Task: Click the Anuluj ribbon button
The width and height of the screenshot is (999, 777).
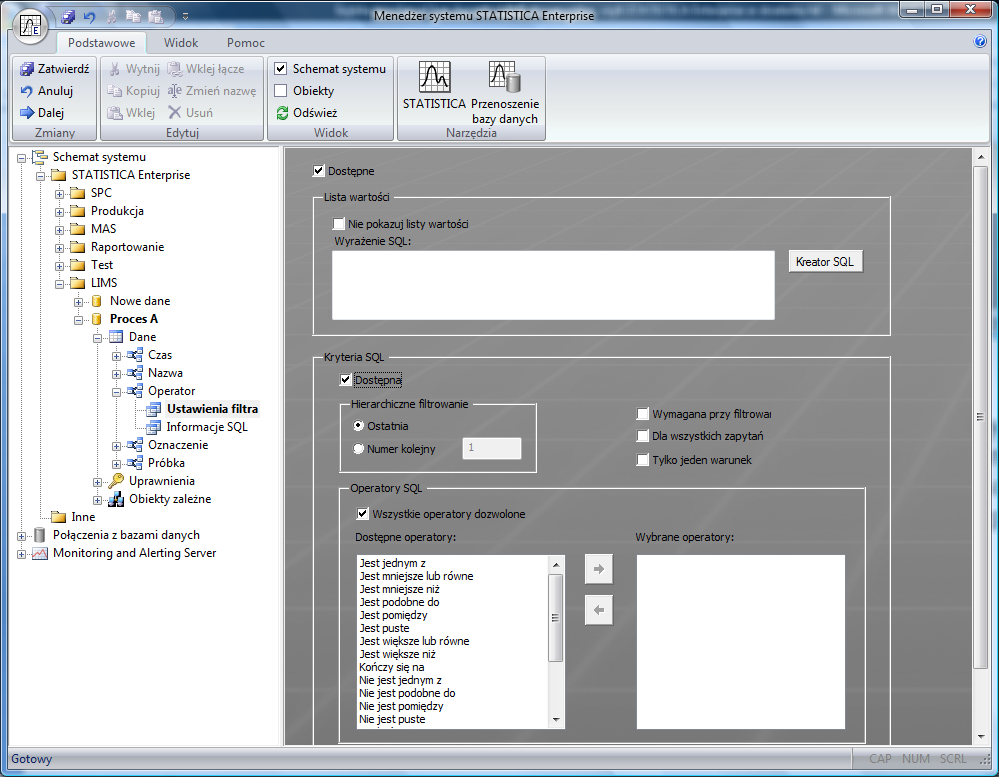Action: pyautogui.click(x=47, y=91)
